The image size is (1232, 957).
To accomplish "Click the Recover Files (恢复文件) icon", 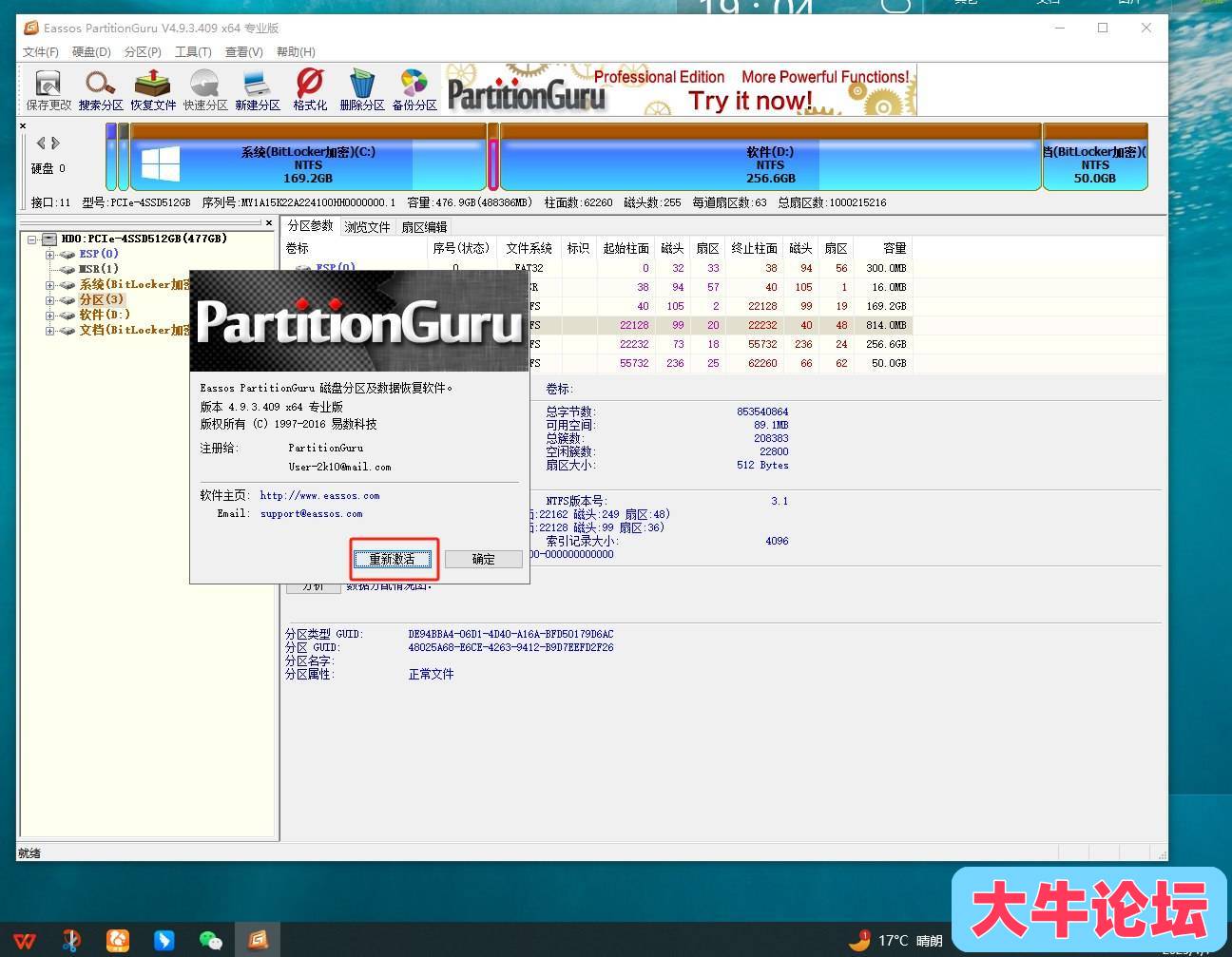I will tap(153, 90).
